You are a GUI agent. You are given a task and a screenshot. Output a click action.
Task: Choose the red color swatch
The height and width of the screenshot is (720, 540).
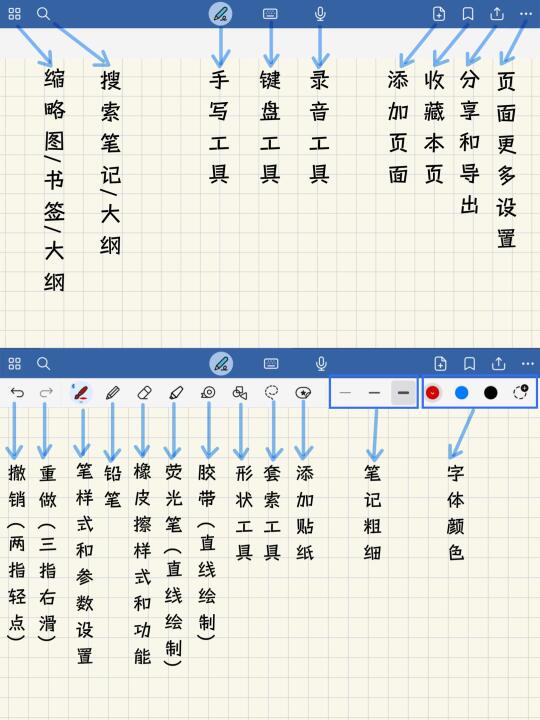[433, 393]
